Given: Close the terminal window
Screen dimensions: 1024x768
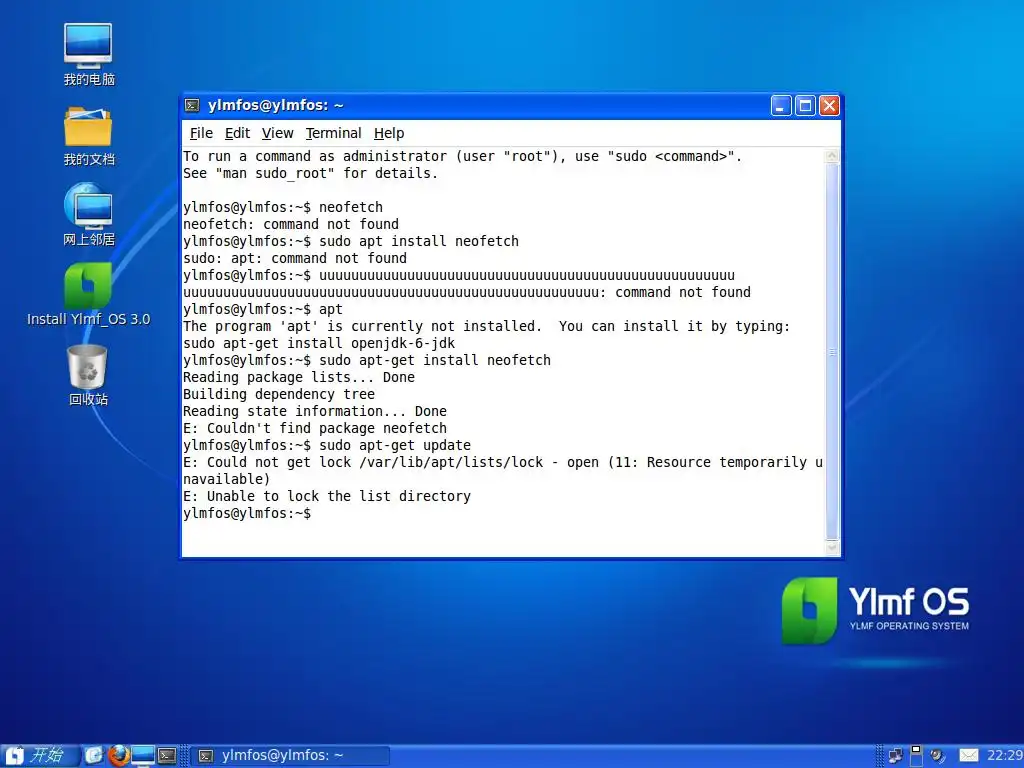Looking at the screenshot, I should point(829,106).
